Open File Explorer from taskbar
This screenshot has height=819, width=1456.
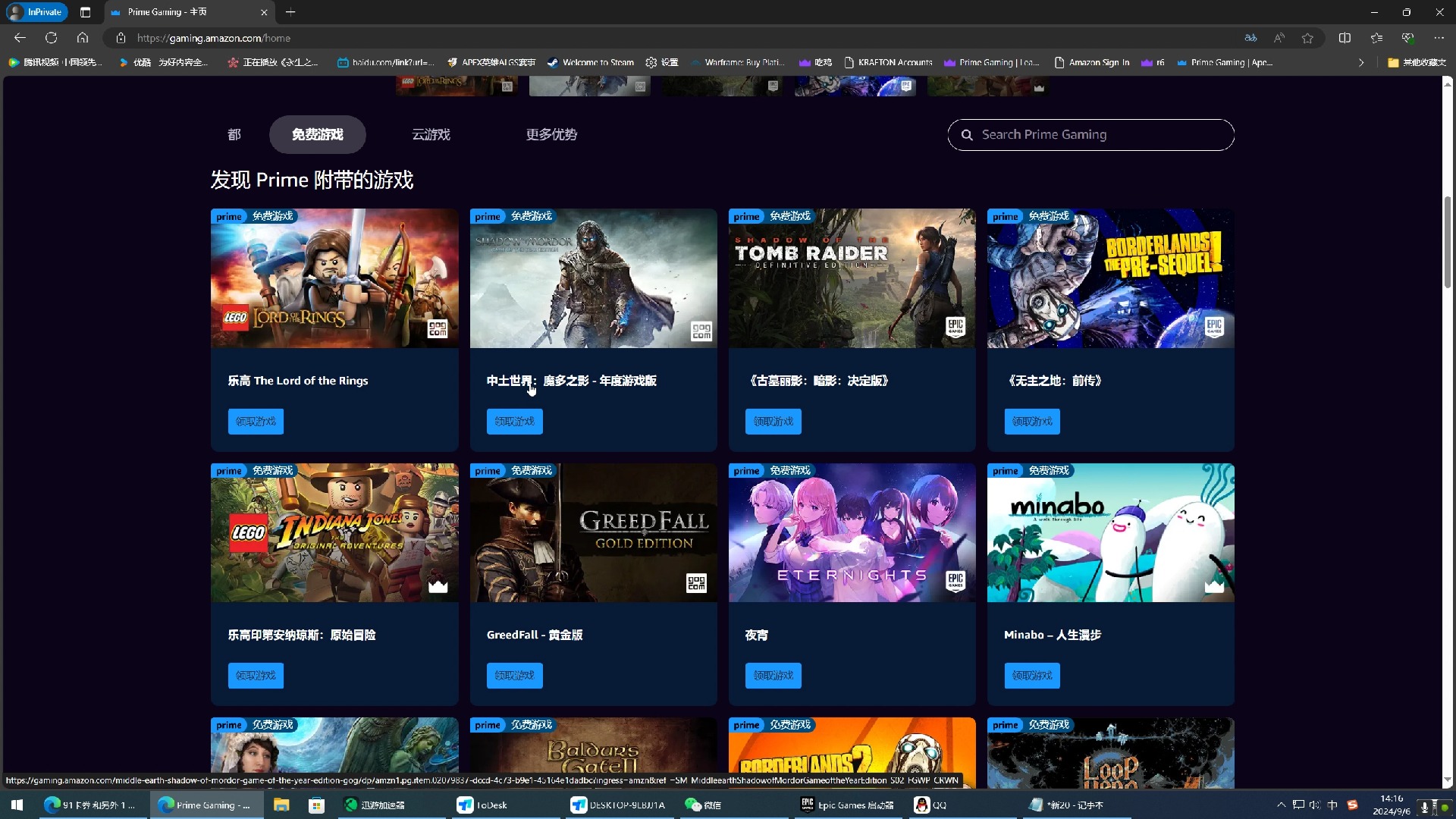pos(281,805)
